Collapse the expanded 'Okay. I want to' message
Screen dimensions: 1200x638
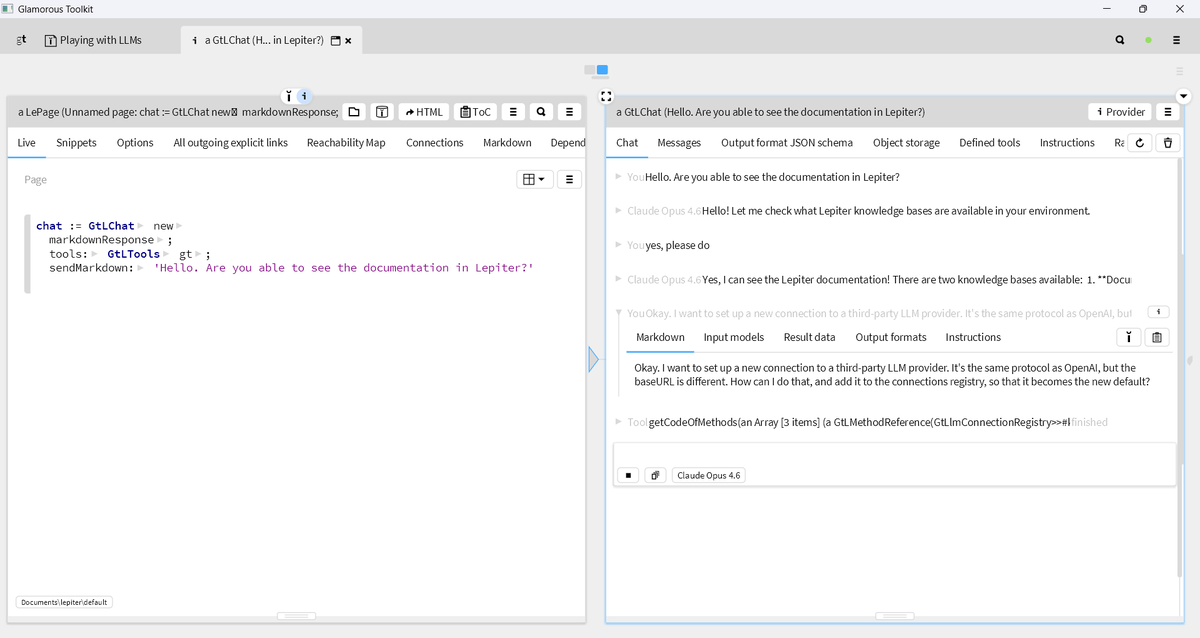pyautogui.click(x=619, y=313)
